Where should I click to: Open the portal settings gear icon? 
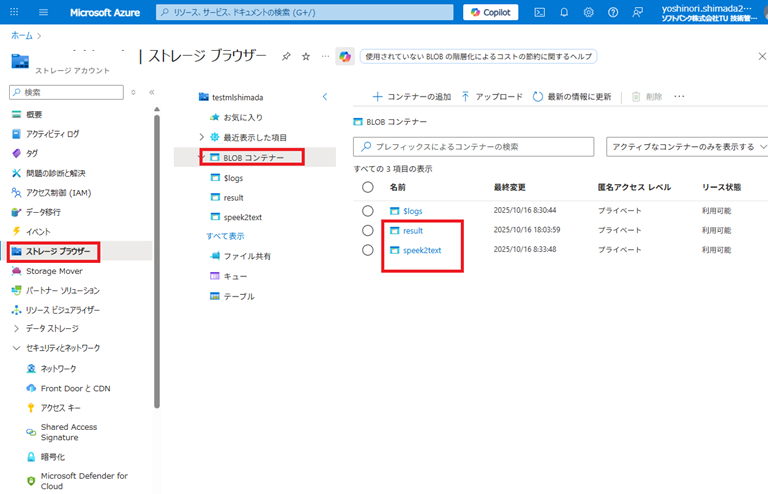point(588,13)
